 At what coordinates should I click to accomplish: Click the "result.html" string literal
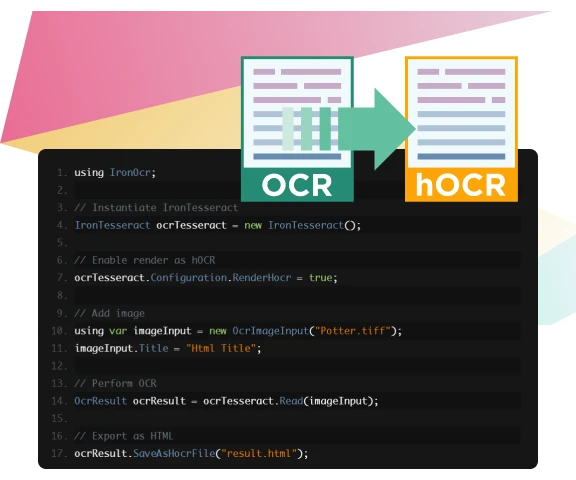pos(259,453)
